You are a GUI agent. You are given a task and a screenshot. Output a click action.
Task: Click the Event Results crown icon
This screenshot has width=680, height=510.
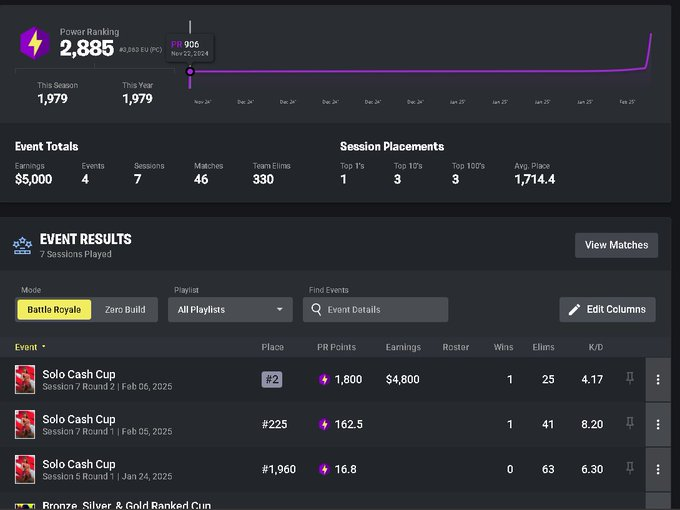click(x=22, y=245)
